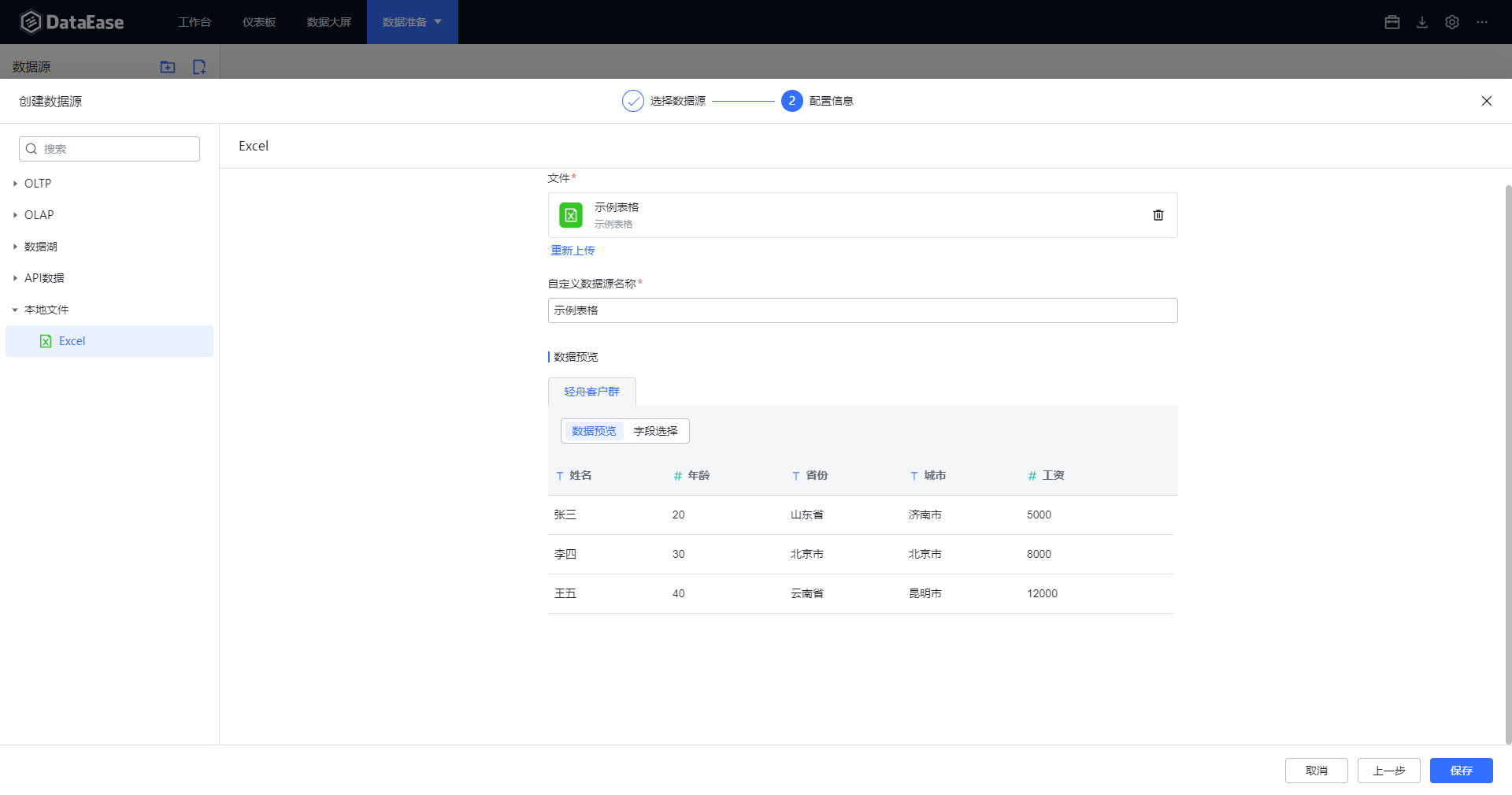This screenshot has width=1512, height=795.
Task: Click the DataEase logo
Action: [x=72, y=22]
